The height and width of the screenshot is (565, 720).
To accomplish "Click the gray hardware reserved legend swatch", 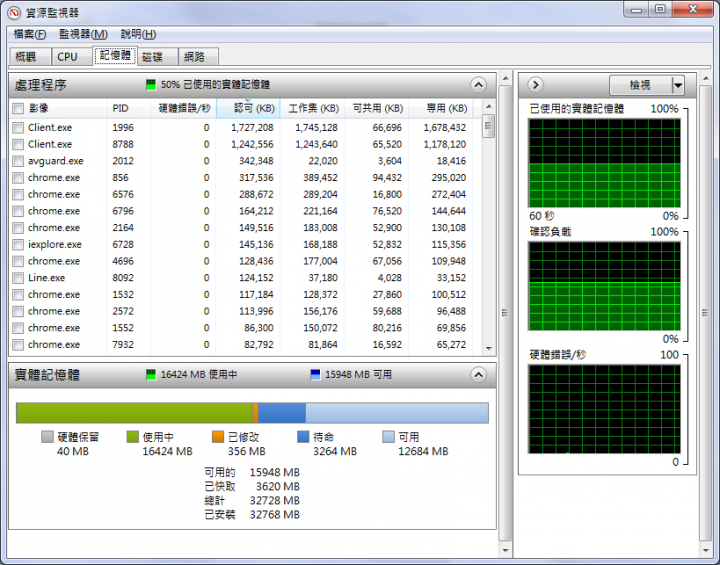I will coord(47,436).
